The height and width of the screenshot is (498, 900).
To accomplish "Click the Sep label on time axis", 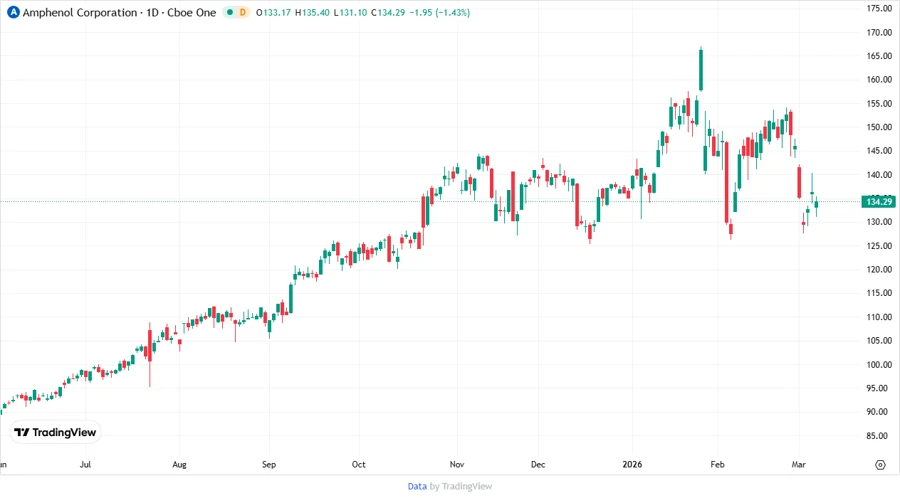I will click(269, 464).
